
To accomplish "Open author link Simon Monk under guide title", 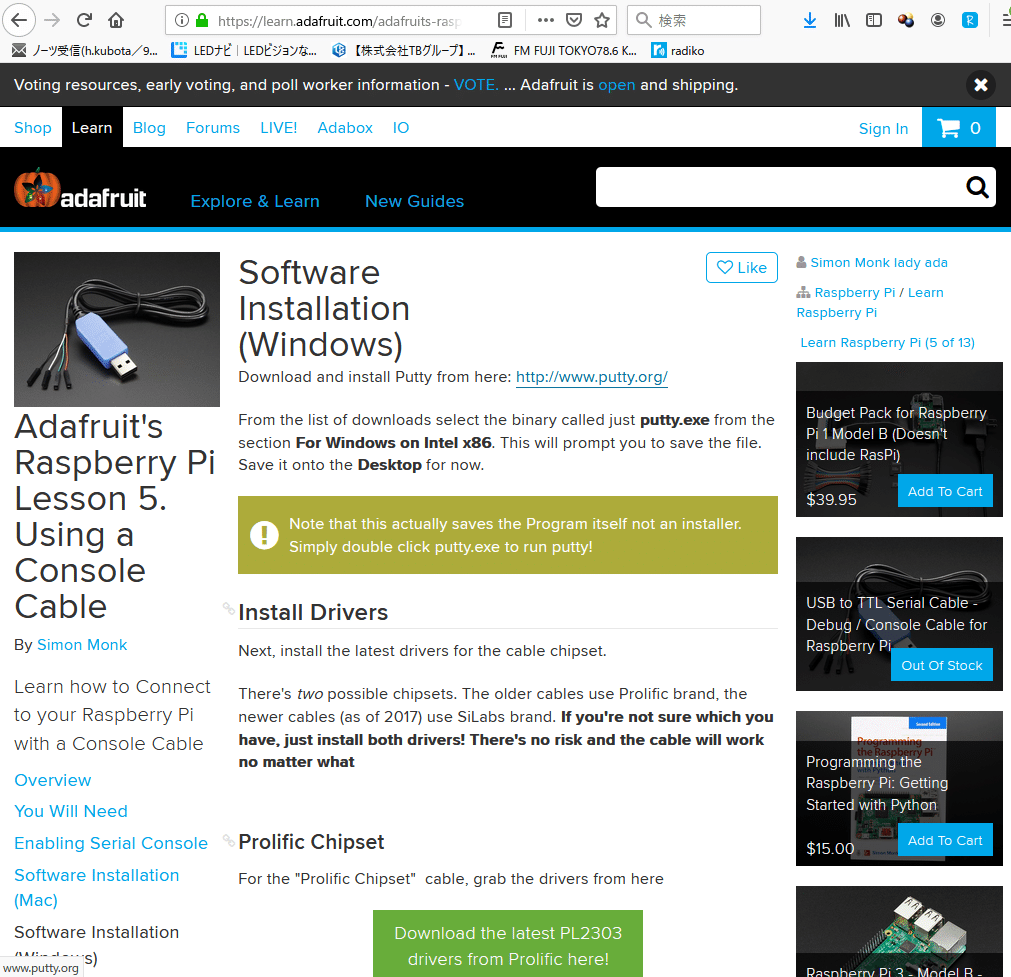I will click(82, 645).
